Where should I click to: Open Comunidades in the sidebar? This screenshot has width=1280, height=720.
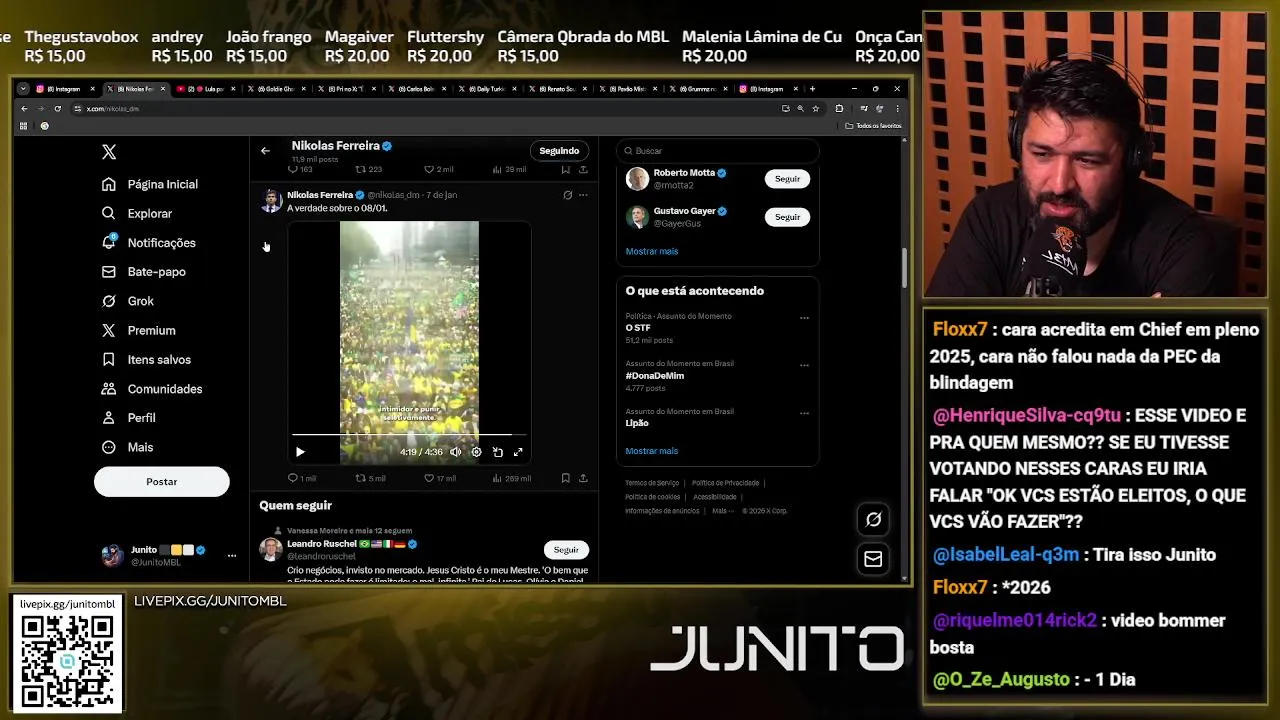tap(152, 388)
